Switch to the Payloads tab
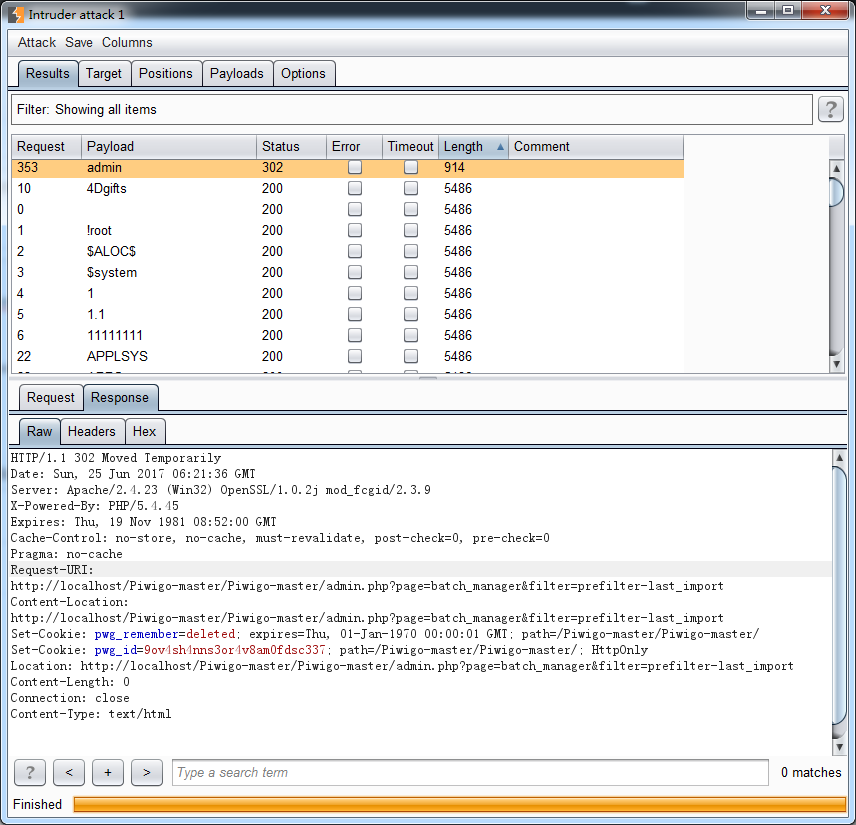This screenshot has height=825, width=856. (x=237, y=74)
